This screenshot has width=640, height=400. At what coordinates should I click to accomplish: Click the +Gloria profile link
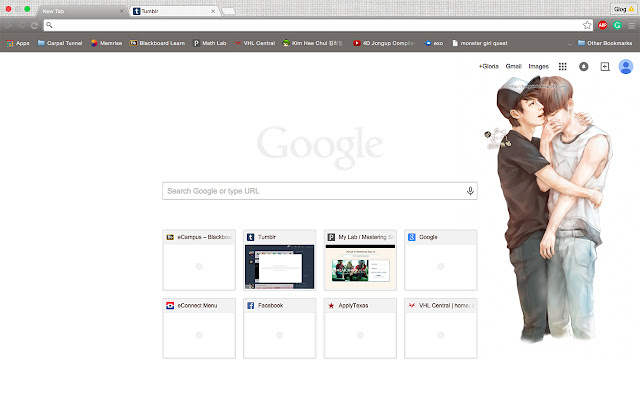pyautogui.click(x=489, y=66)
